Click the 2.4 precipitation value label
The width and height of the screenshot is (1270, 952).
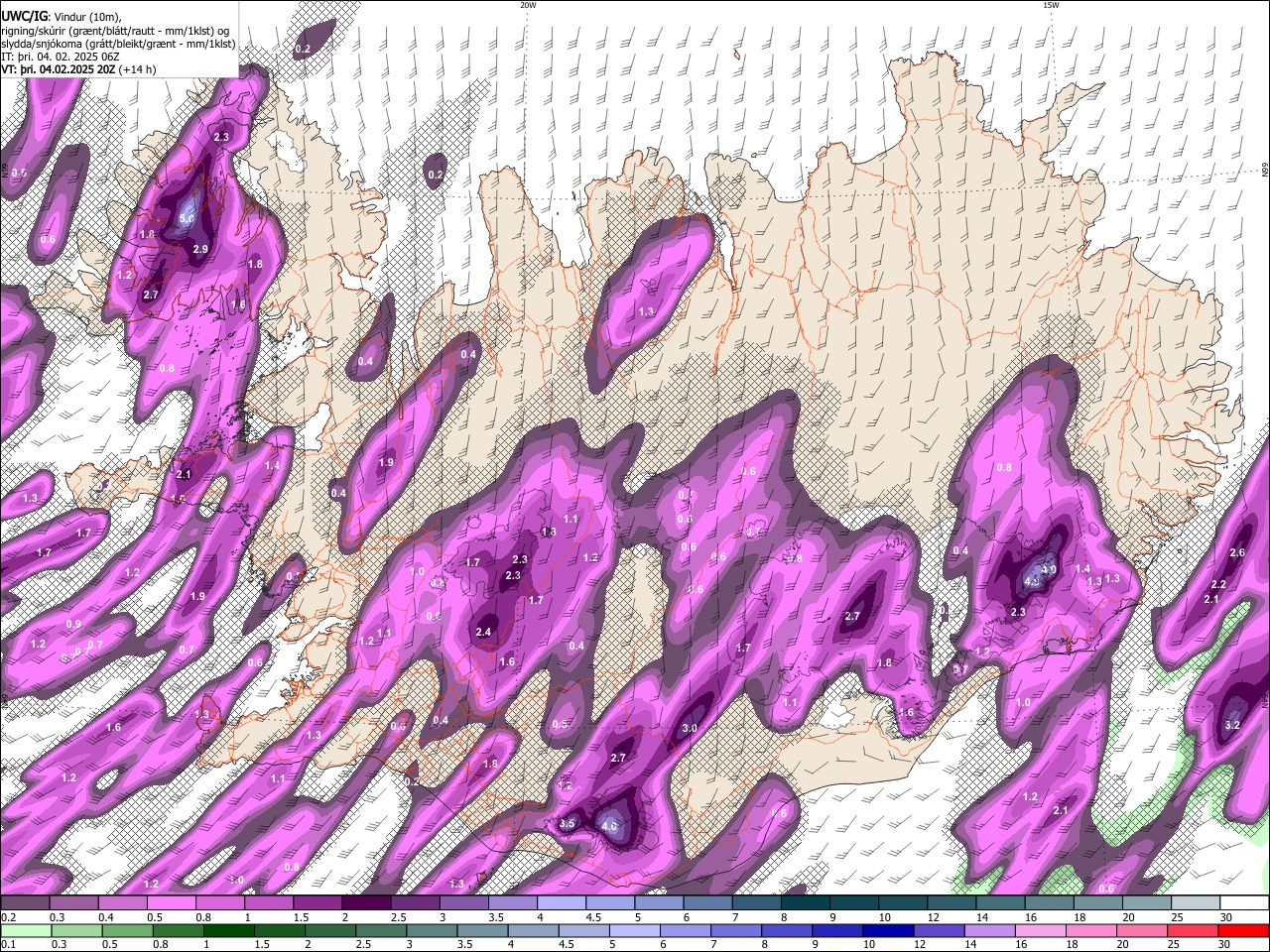click(x=484, y=632)
